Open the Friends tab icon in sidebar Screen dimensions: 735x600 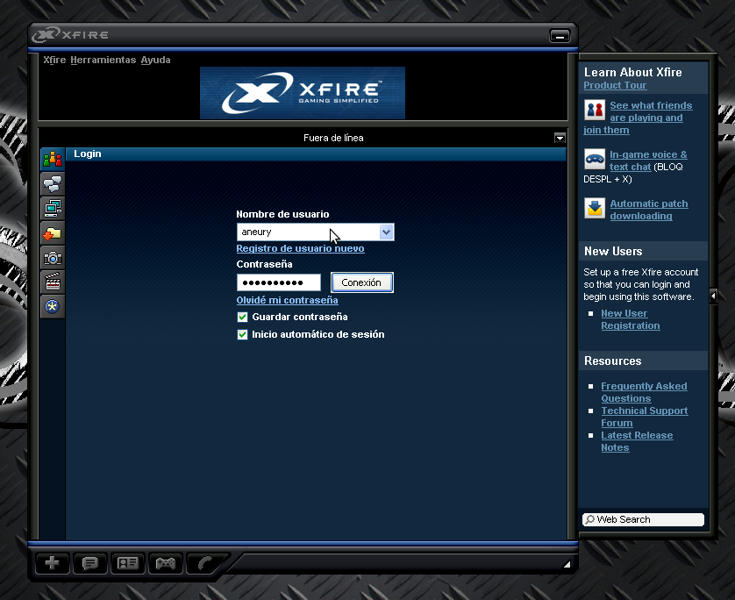click(52, 159)
